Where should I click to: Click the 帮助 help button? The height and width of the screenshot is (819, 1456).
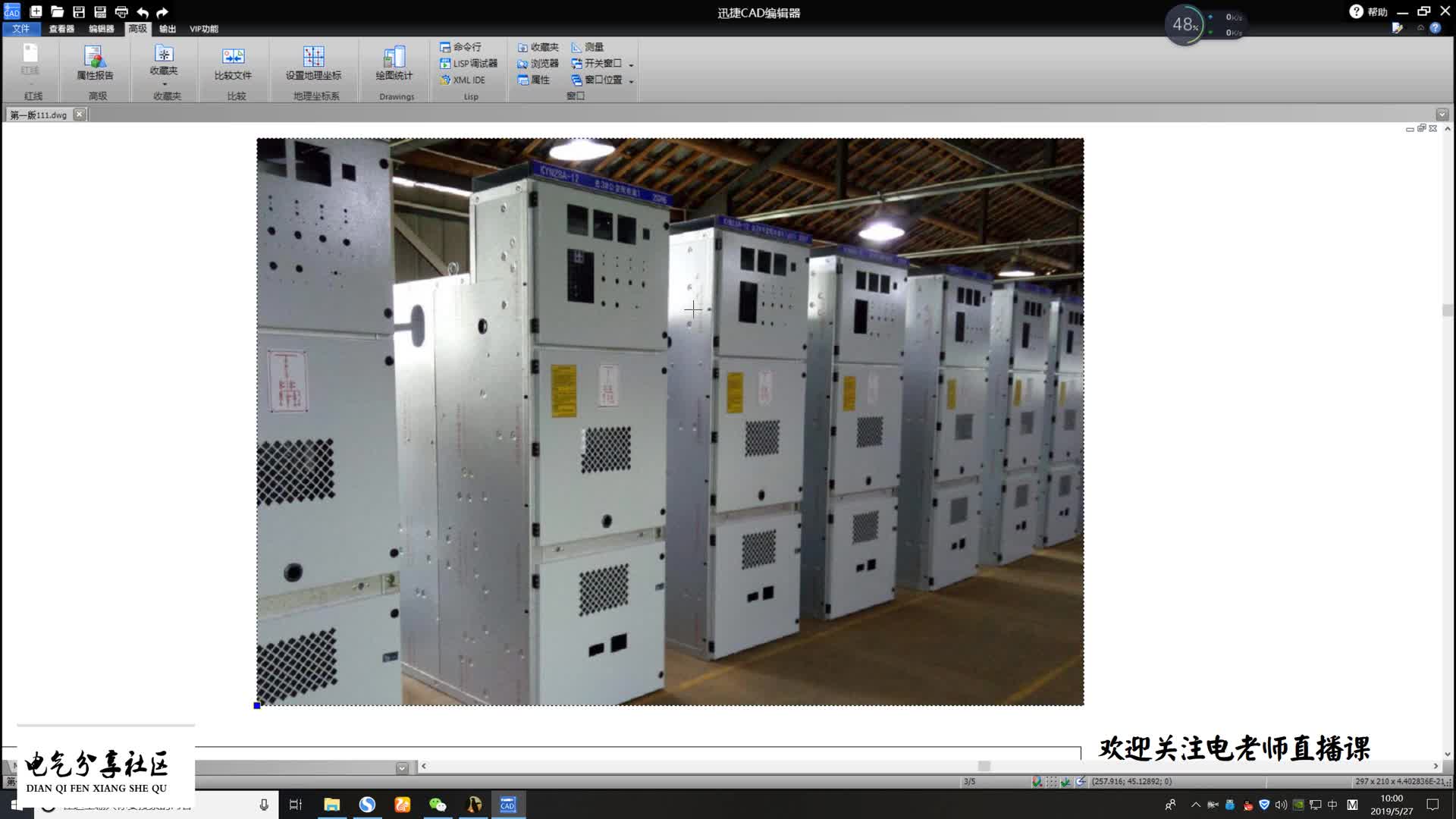coord(1368,12)
